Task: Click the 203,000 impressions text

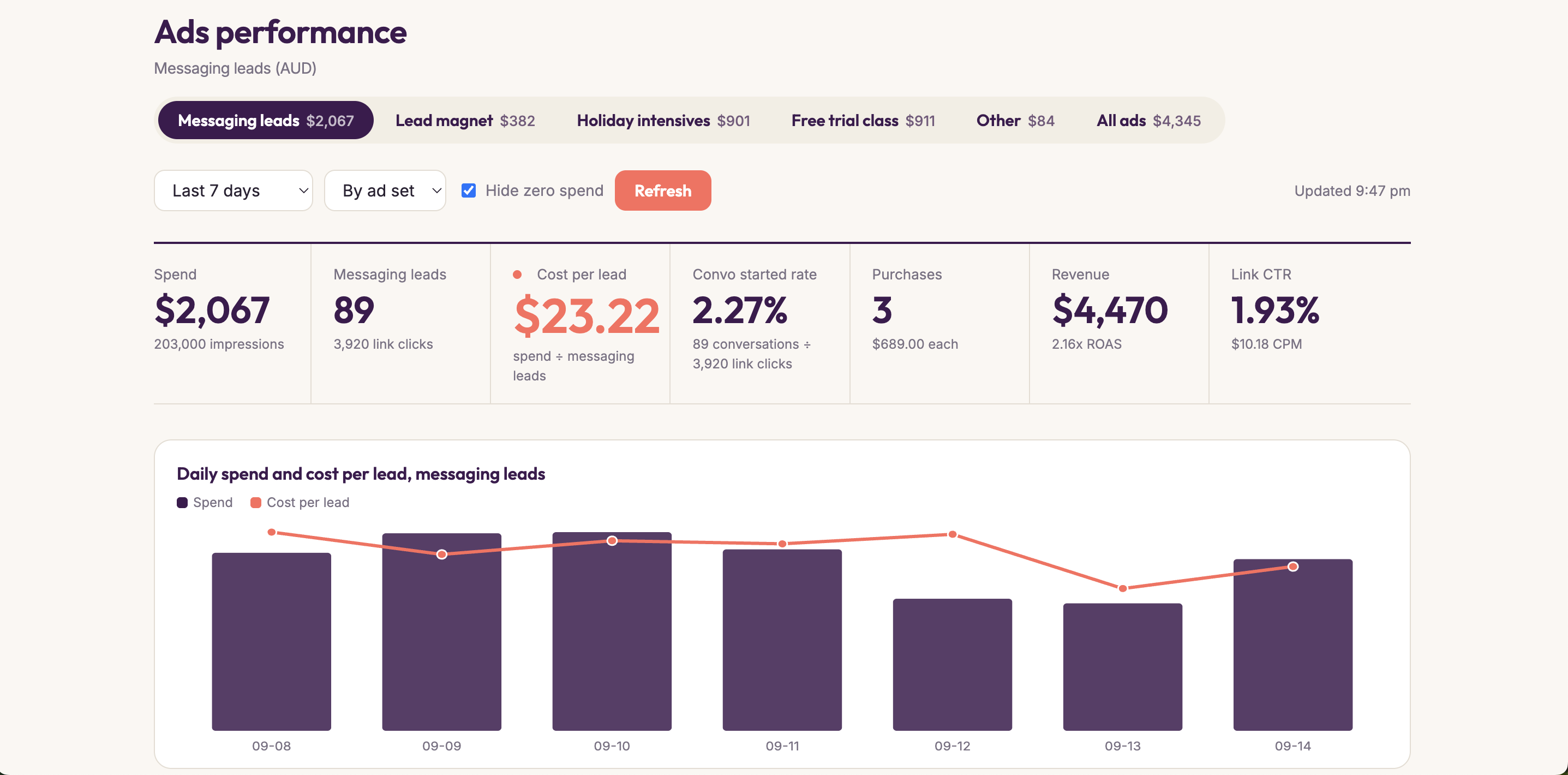Action: tap(219, 344)
